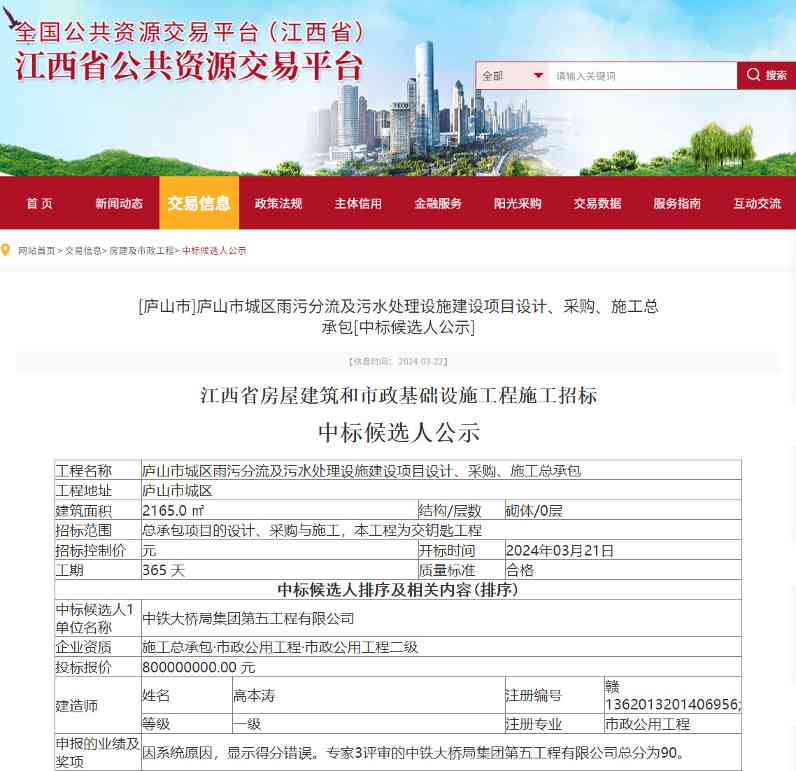796x771 pixels.
Task: Open the 互动交流 menu item
Action: pyautogui.click(x=756, y=203)
